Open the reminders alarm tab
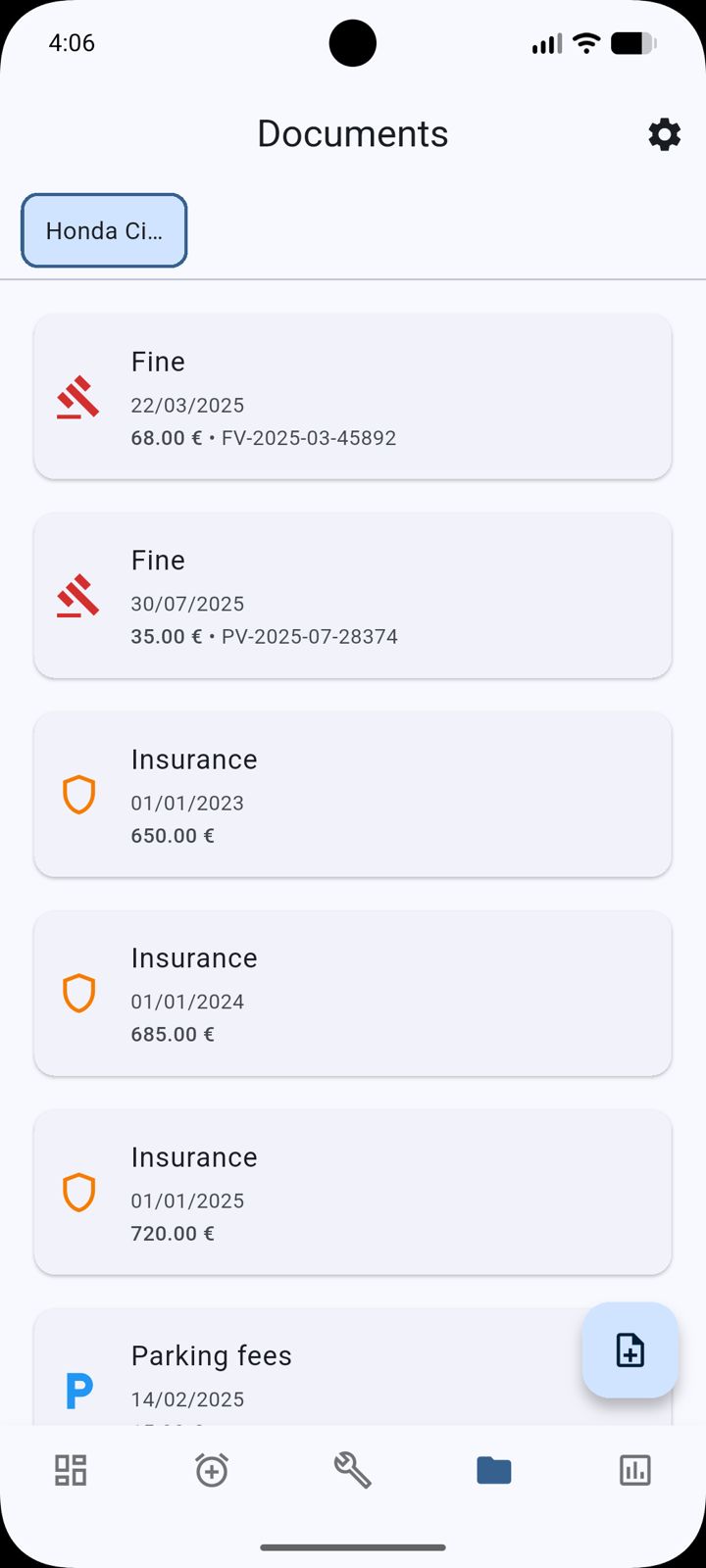The width and height of the screenshot is (706, 1568). click(212, 1470)
